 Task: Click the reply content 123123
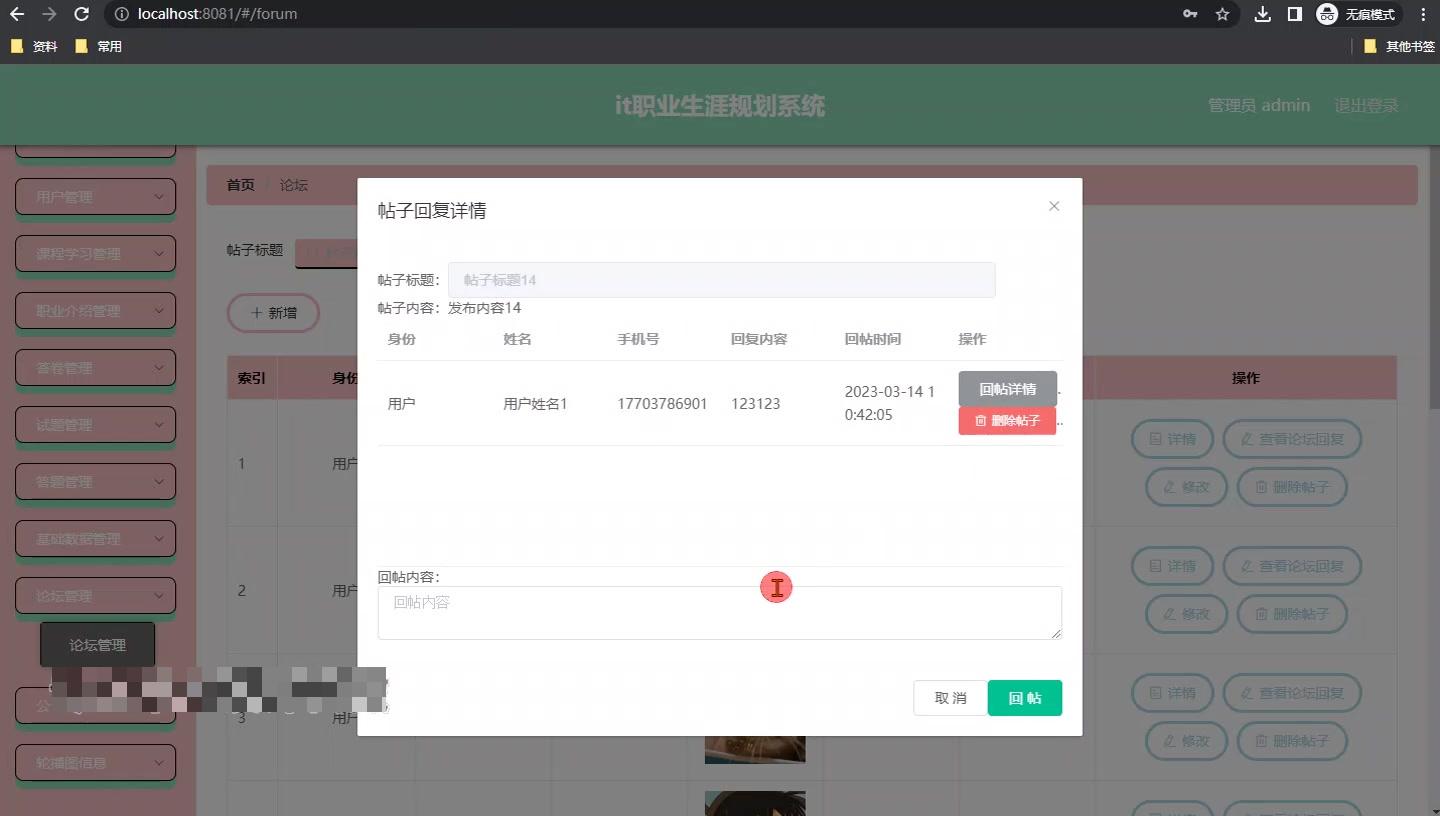(x=756, y=404)
